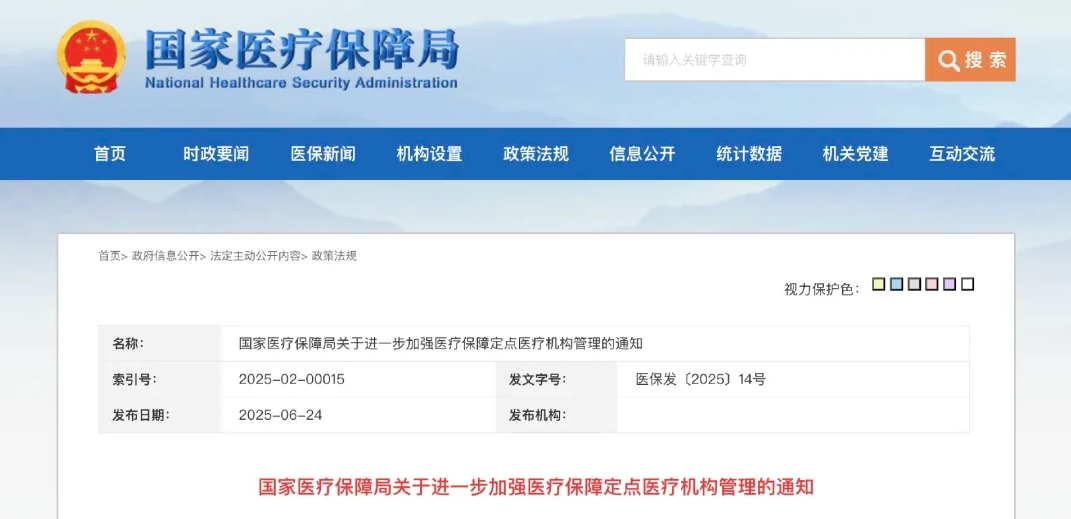Image resolution: width=1071 pixels, height=519 pixels.
Task: Navigate to 统计数据 page
Action: coord(749,154)
